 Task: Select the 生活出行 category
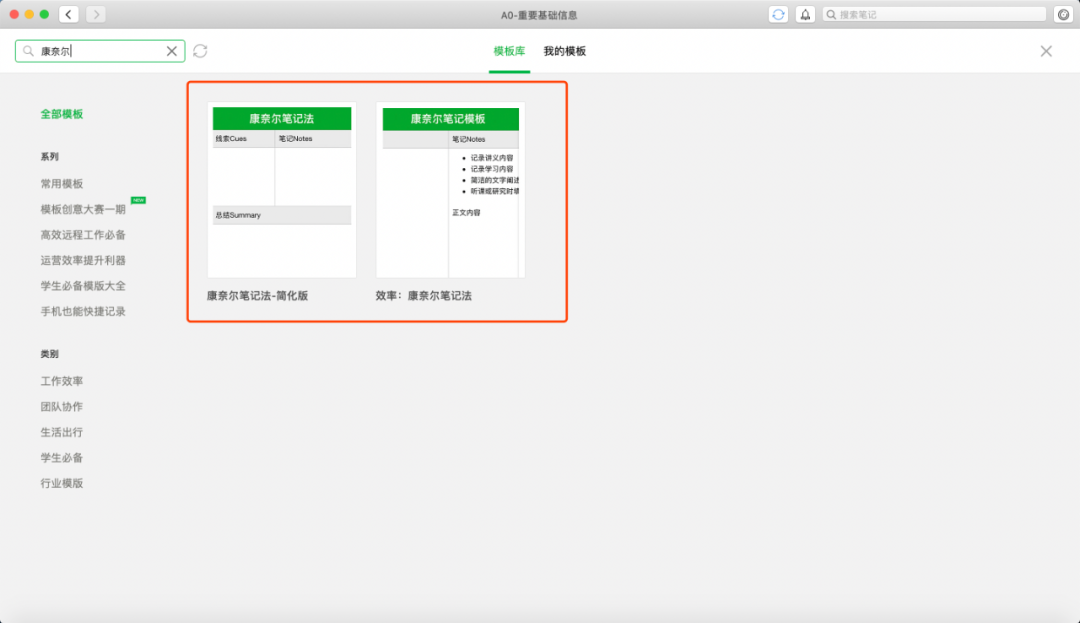pos(61,432)
